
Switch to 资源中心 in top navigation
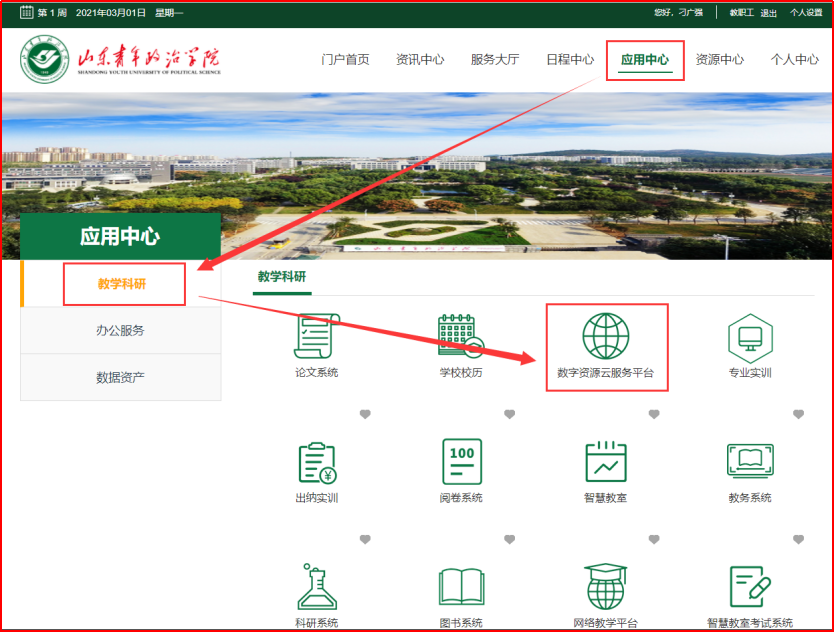coord(719,60)
